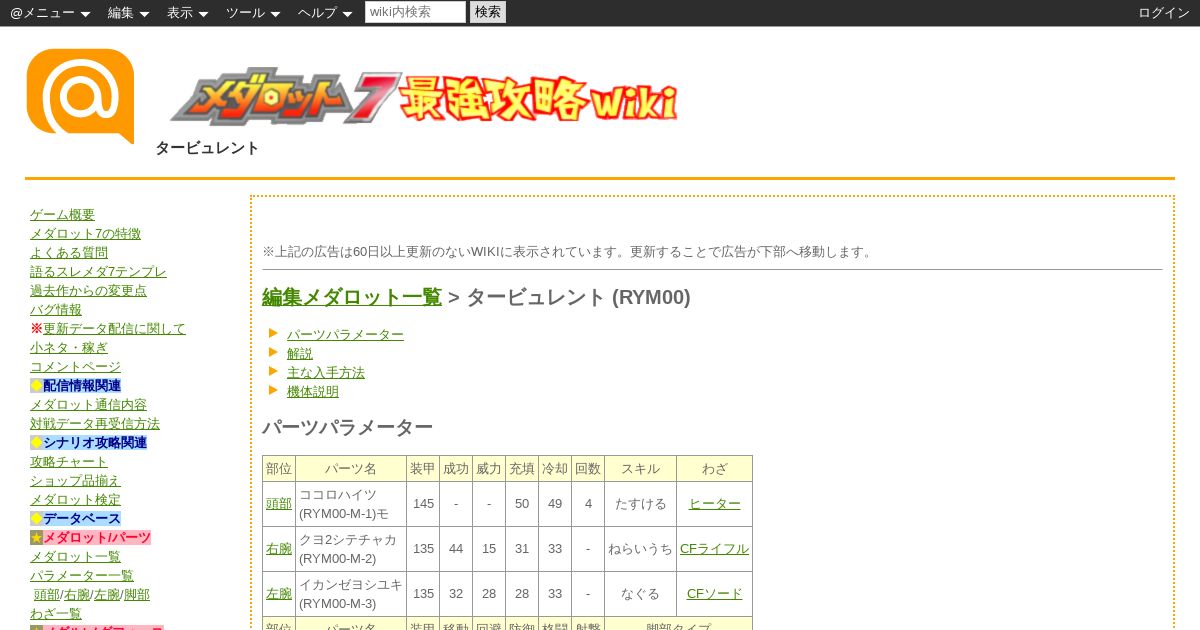Open メダロット検定 sidebar link
Screen dimensions: 1200x630
75,500
